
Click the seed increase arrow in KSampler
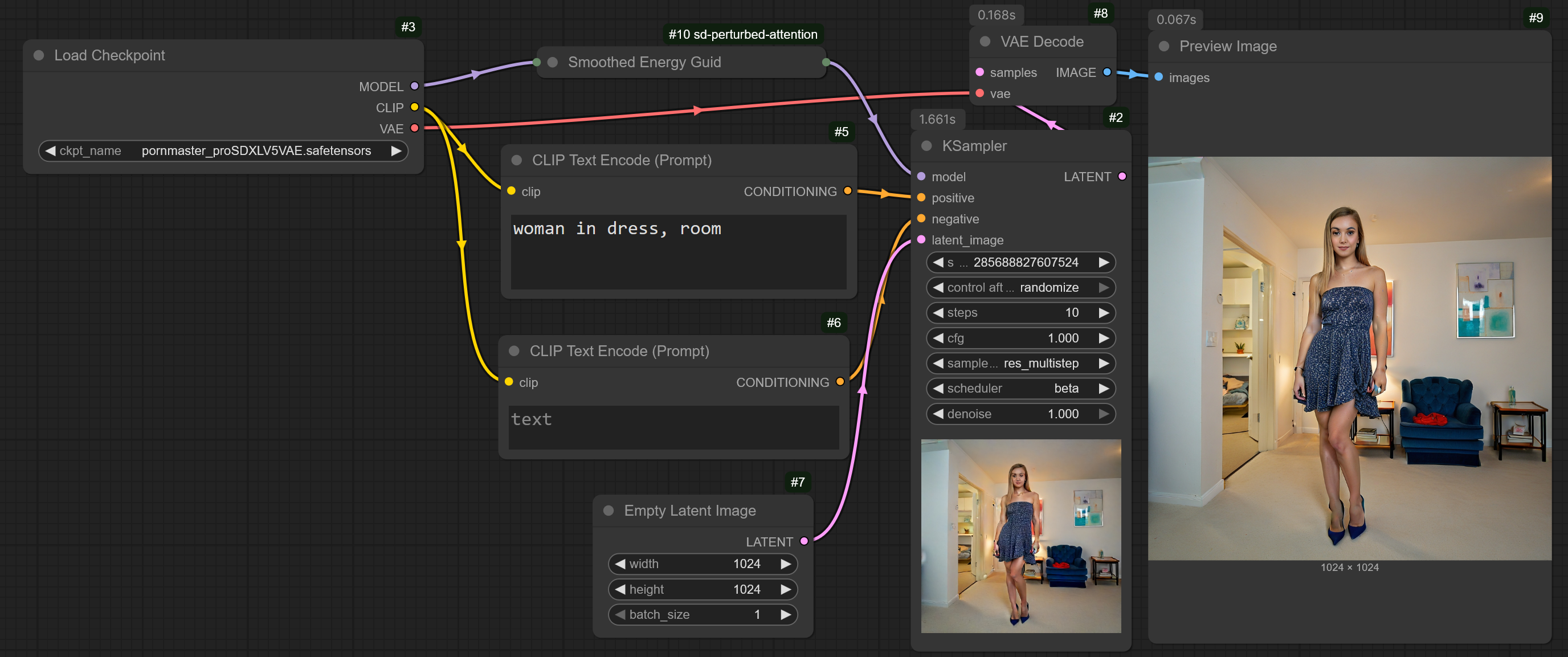pyautogui.click(x=1103, y=263)
